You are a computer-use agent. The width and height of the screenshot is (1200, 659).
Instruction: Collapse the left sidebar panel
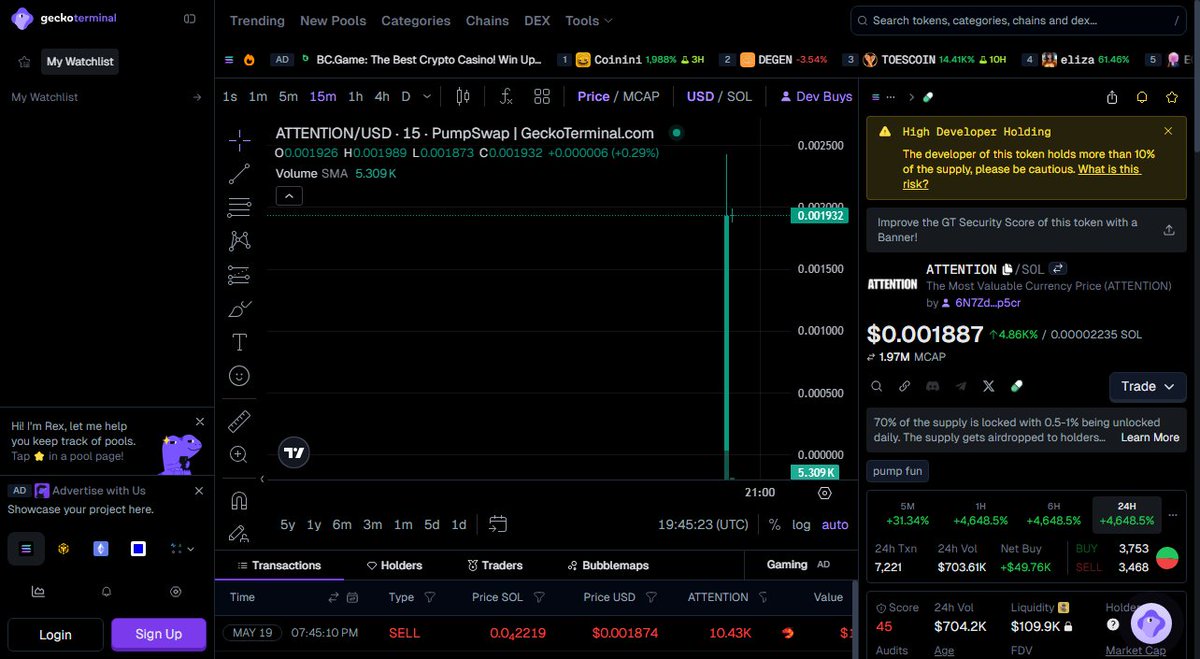point(190,19)
